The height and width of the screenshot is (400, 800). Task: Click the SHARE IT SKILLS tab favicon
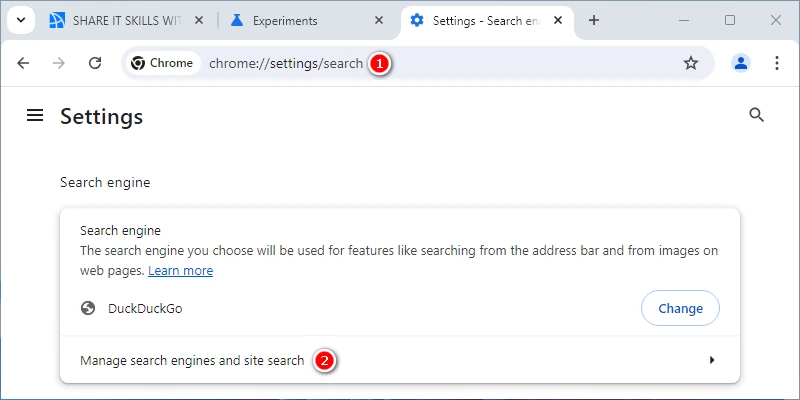pos(57,21)
